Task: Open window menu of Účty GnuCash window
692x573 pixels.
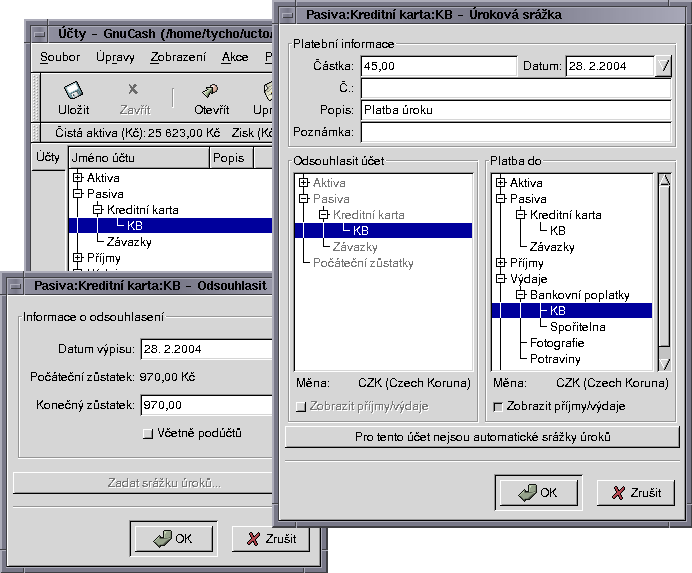Action: [41, 34]
